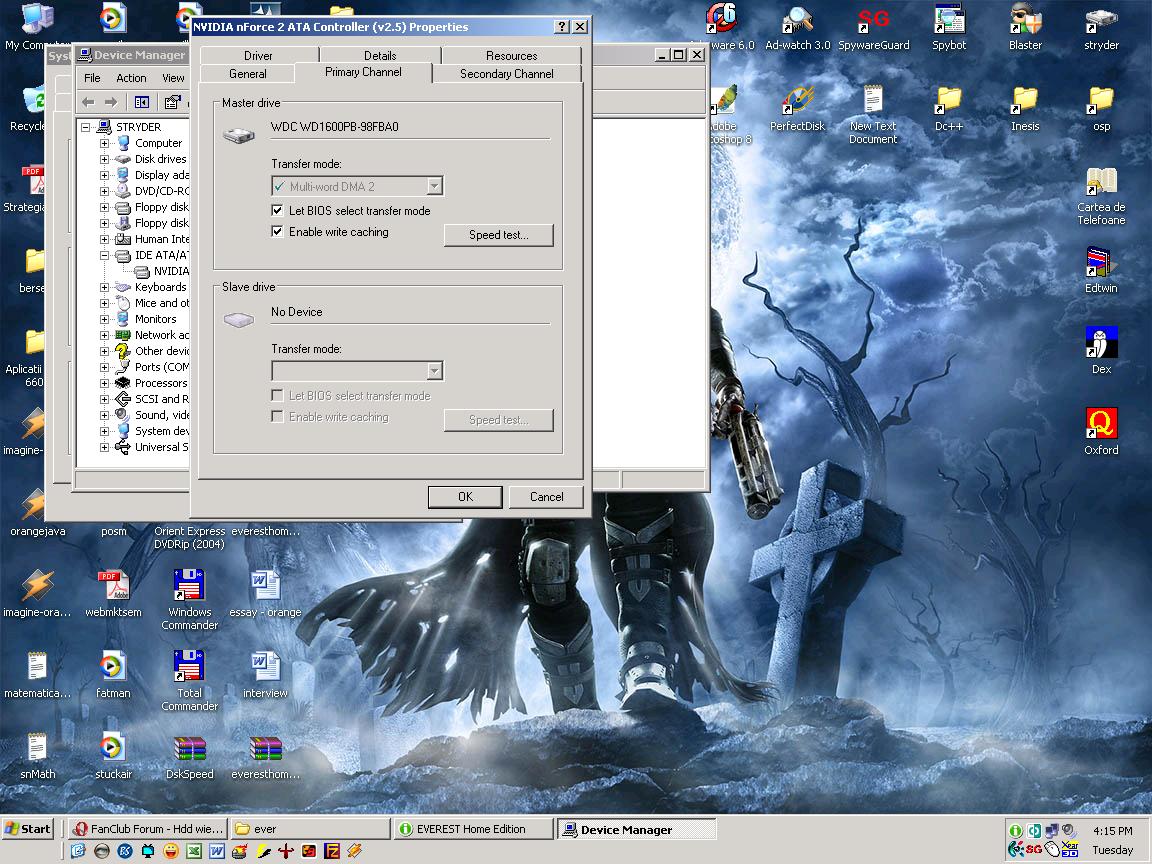The width and height of the screenshot is (1152, 864).
Task: Open the osp desktop folder shortcut
Action: coord(1101,109)
